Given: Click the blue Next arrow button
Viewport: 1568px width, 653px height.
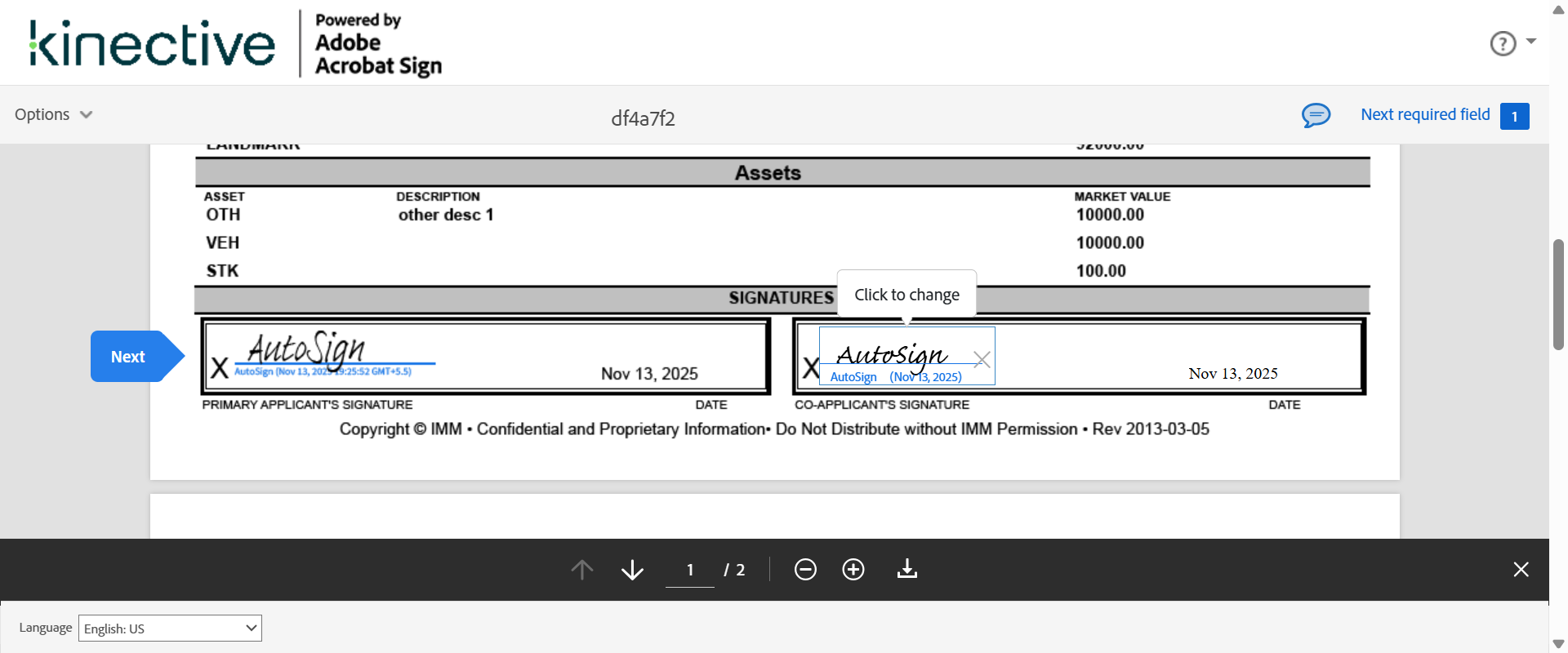Looking at the screenshot, I should (137, 357).
